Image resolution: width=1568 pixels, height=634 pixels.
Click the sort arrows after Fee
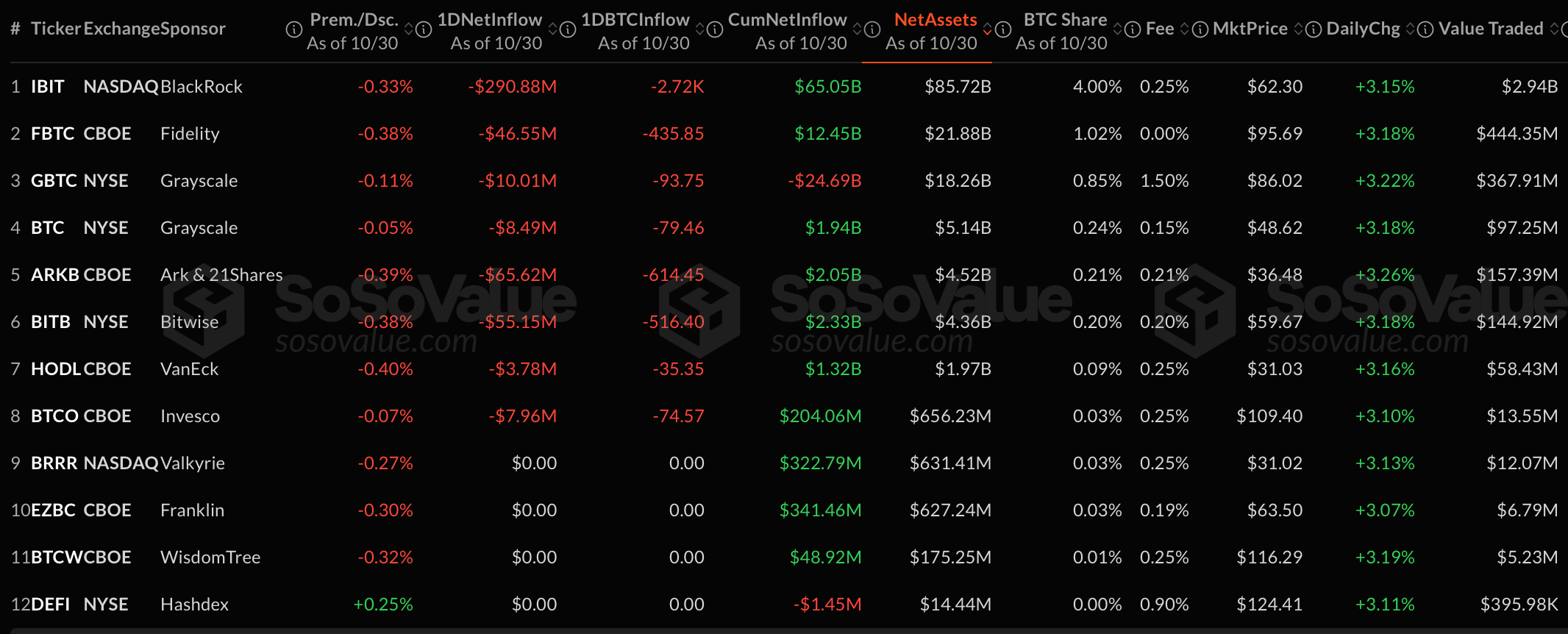pyautogui.click(x=1185, y=29)
